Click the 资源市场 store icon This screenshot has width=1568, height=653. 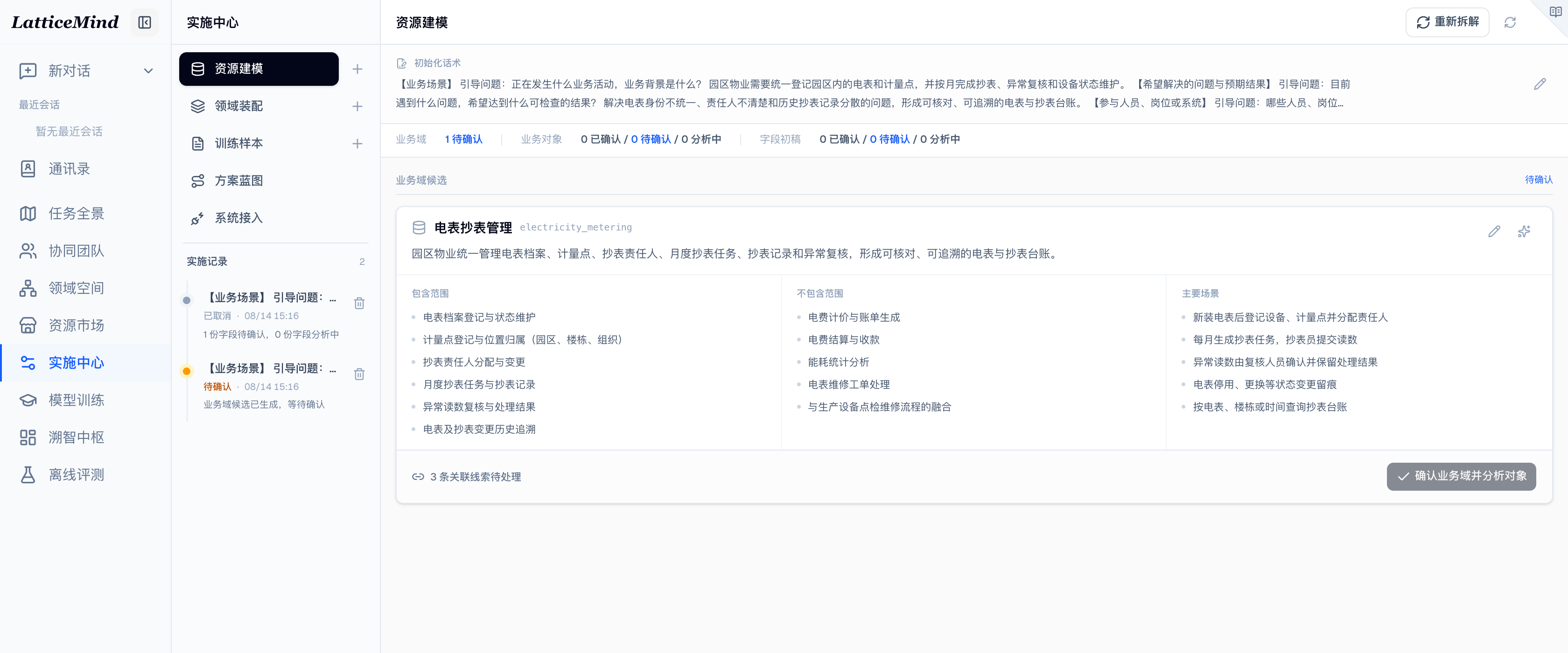pyautogui.click(x=28, y=326)
